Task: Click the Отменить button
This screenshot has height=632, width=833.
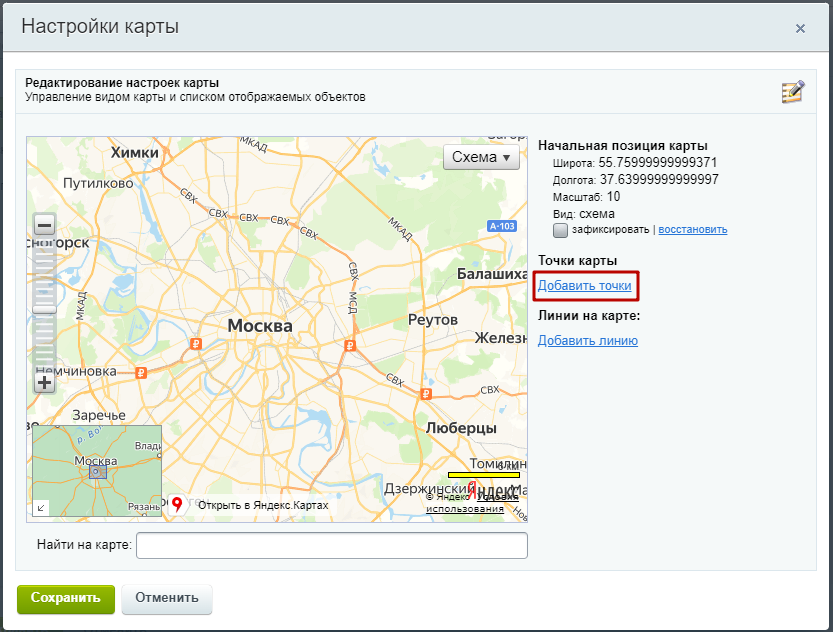Action: (167, 599)
